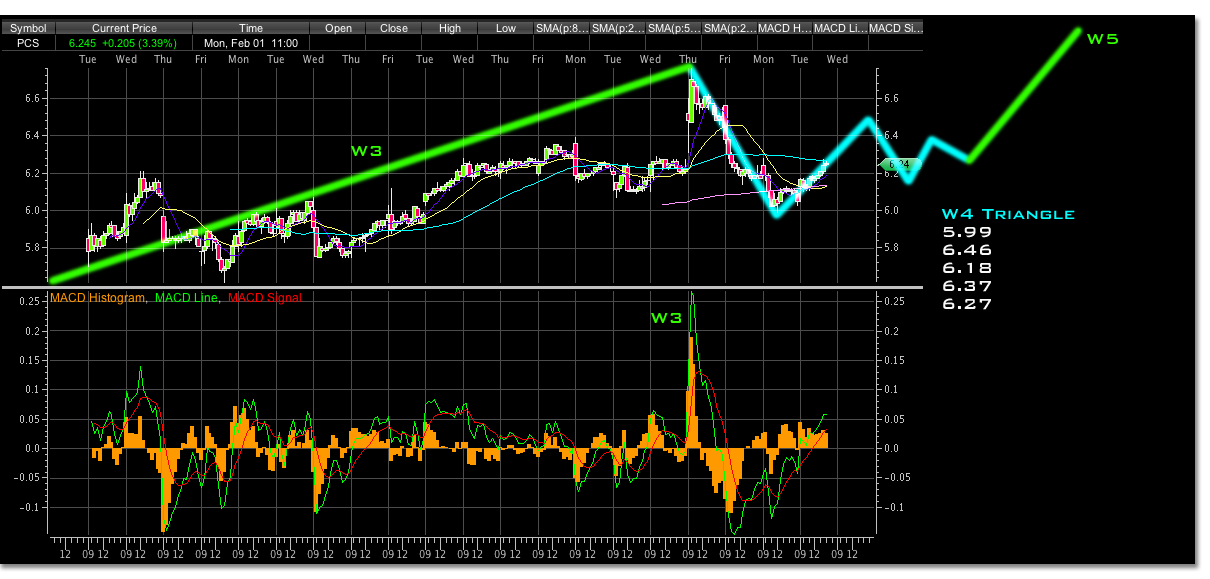This screenshot has height=579, width=1210.
Task: Click the SMA(p:5 column header
Action: [x=674, y=28]
